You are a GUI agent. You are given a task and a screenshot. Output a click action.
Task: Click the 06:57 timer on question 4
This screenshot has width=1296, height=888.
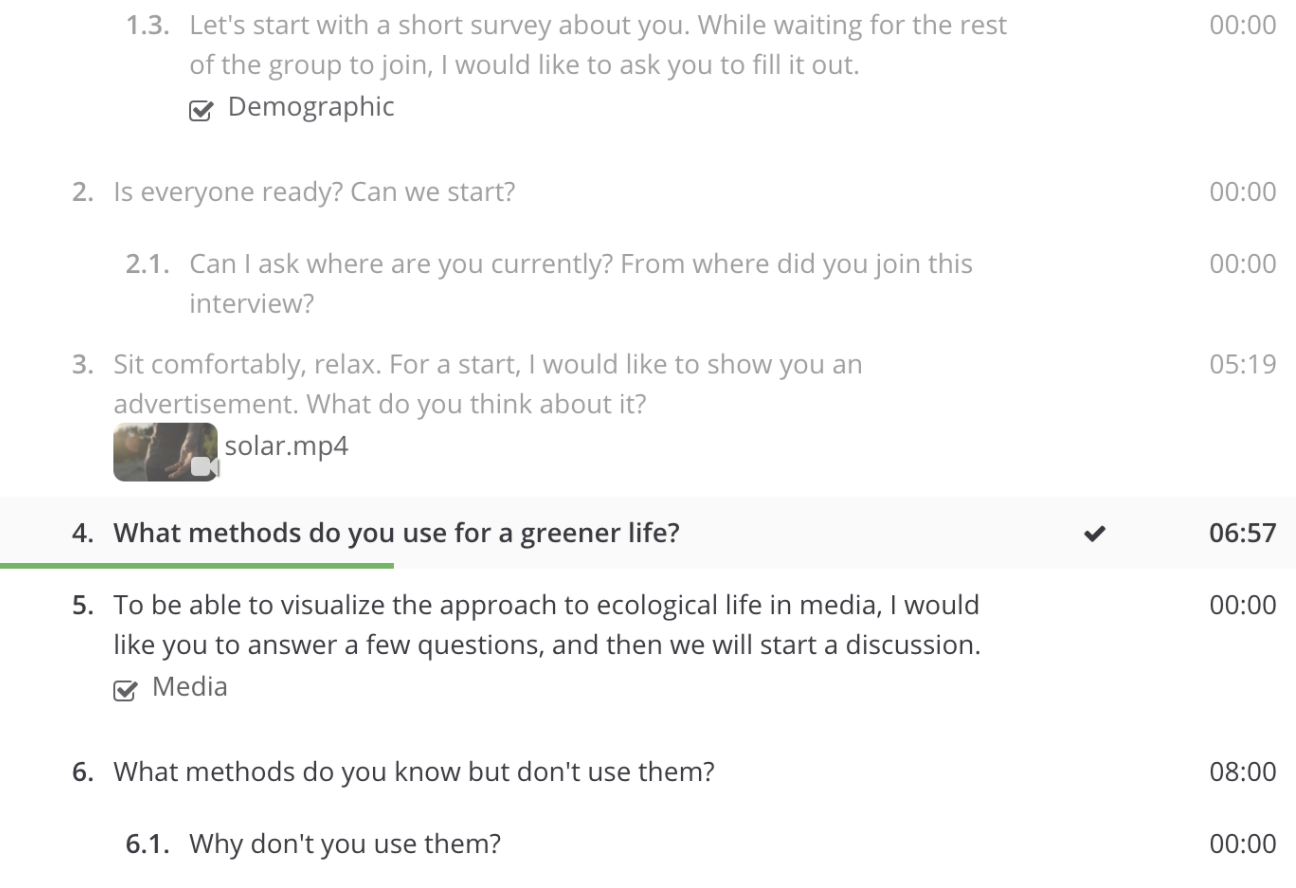1243,533
